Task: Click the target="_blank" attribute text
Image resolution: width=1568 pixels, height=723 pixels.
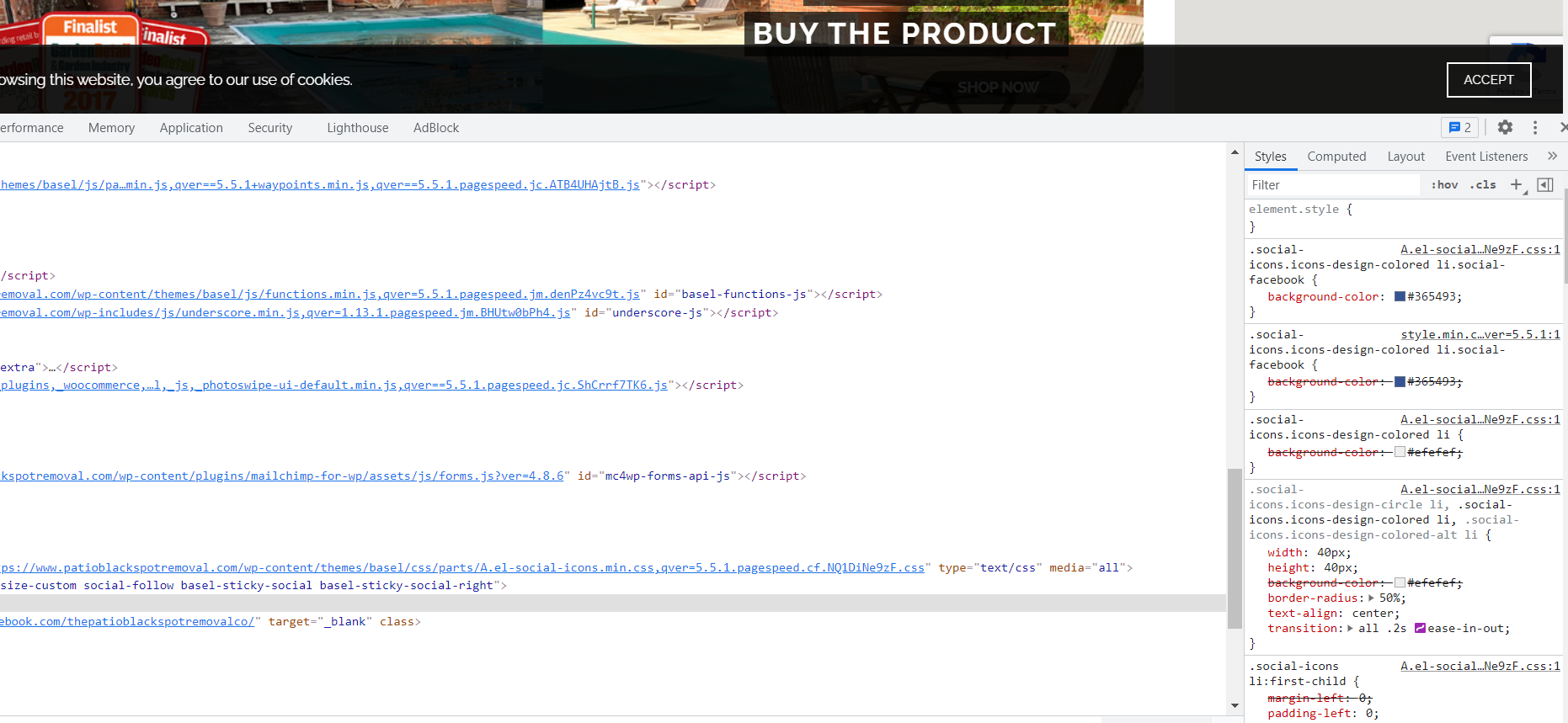Action: click(320, 622)
